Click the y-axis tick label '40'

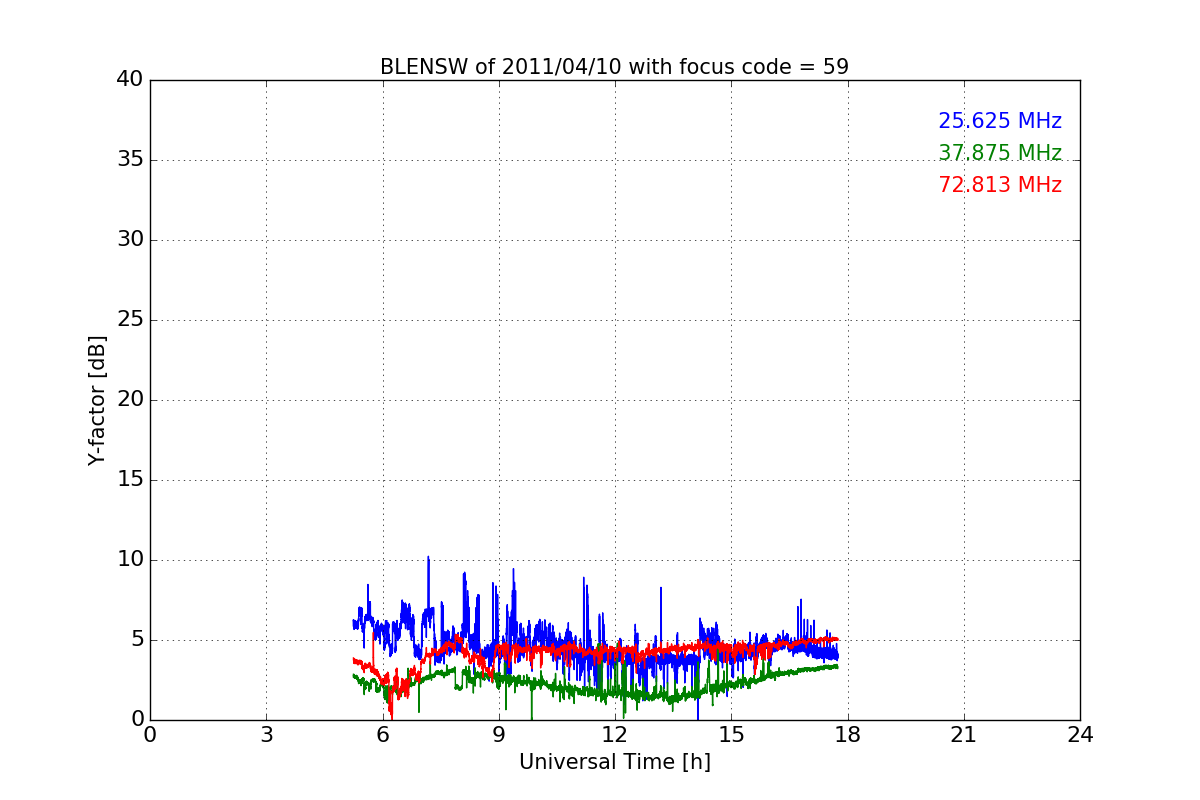pyautogui.click(x=130, y=80)
